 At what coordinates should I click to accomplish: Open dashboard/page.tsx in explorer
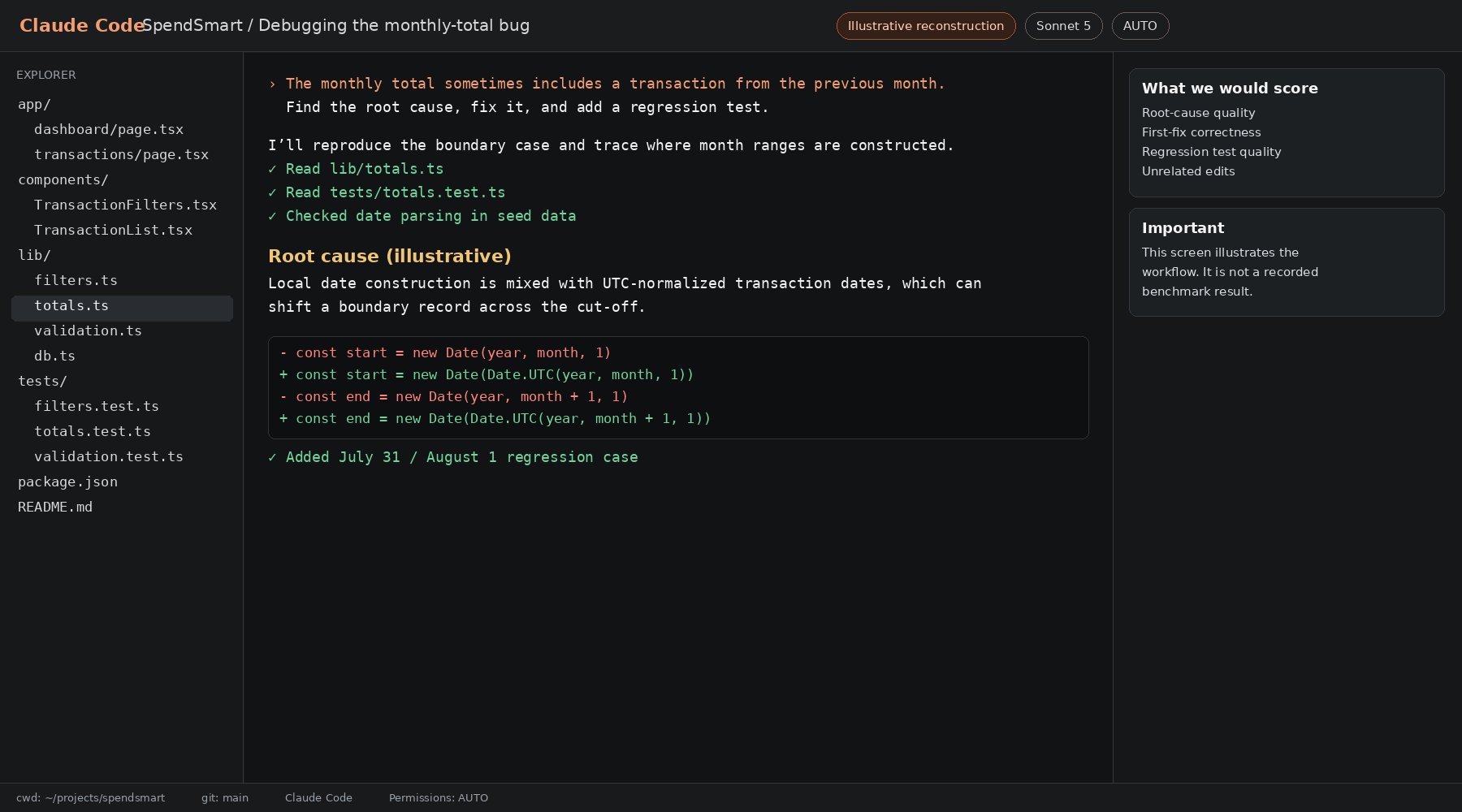click(x=109, y=130)
